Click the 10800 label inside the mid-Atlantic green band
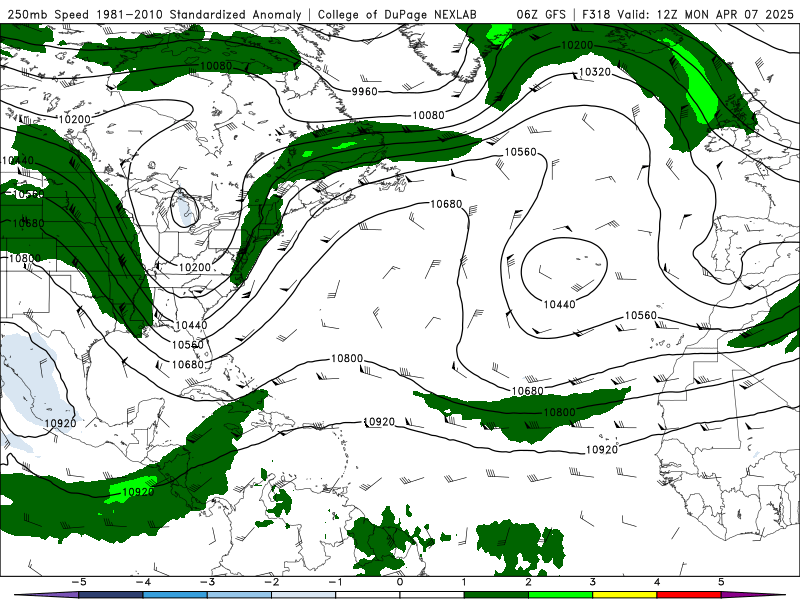Screen dimensions: 800x600 (559, 412)
